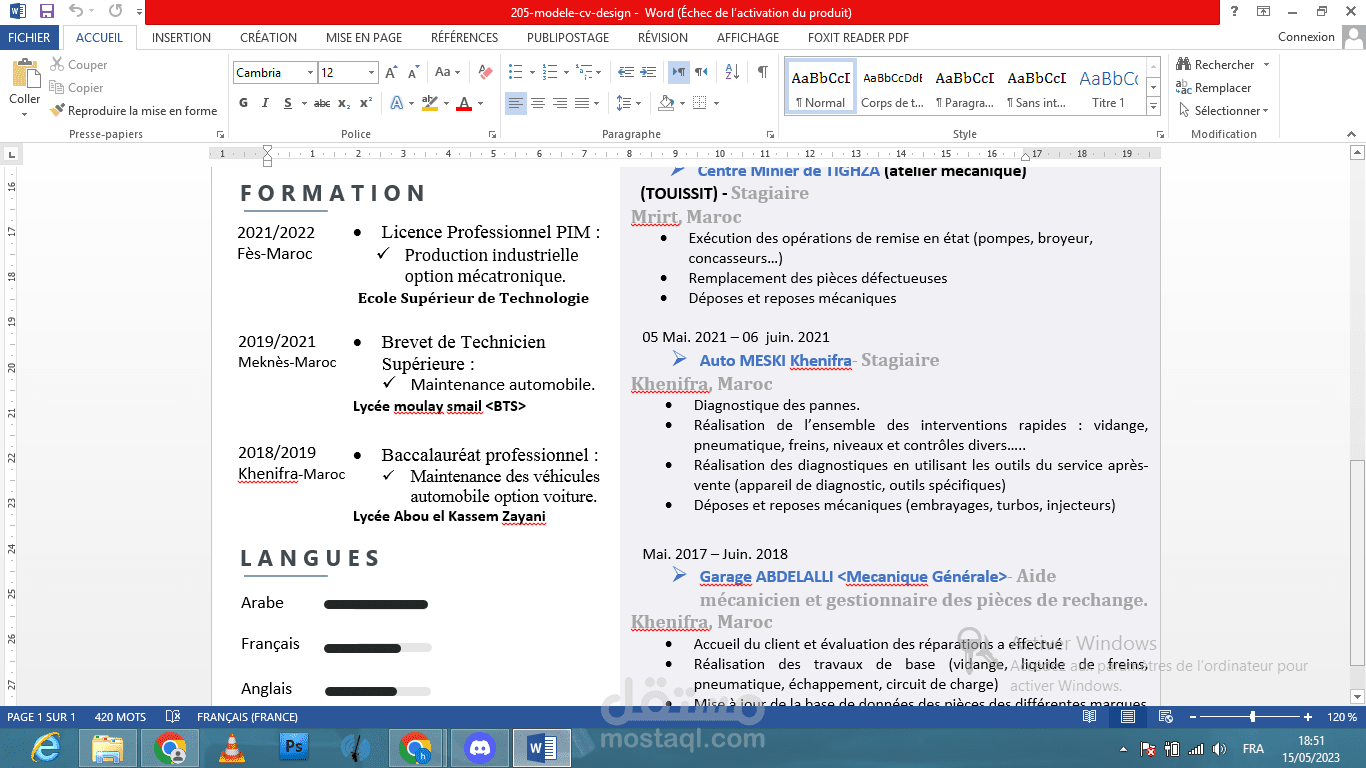Viewport: 1366px width, 768px height.
Task: Toggle italic formatting (I)
Action: coord(266,103)
